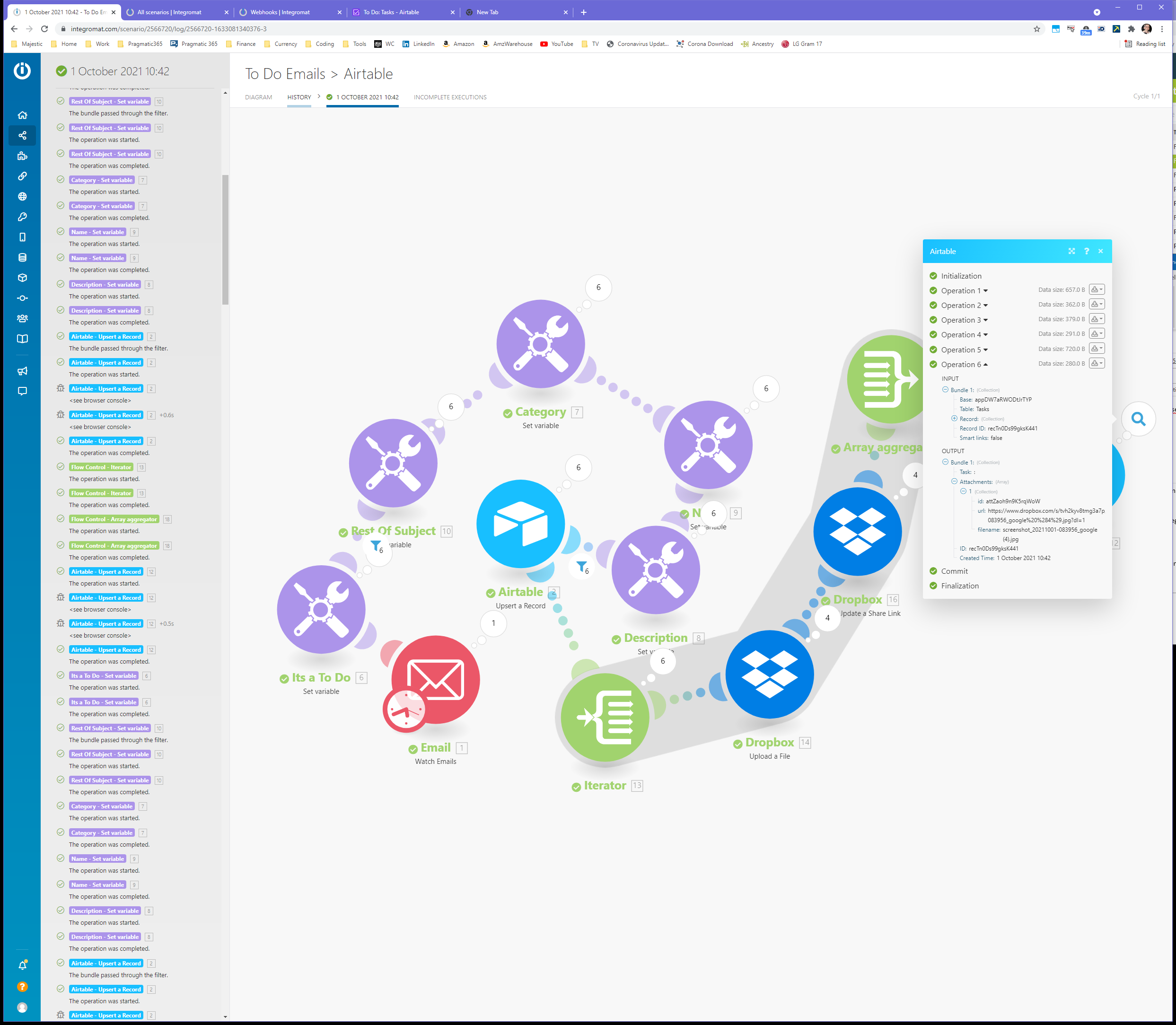Viewport: 1176px width, 1025px height.
Task: Select the 1 OCTOBER 2021 10:42 tab
Action: click(x=363, y=97)
